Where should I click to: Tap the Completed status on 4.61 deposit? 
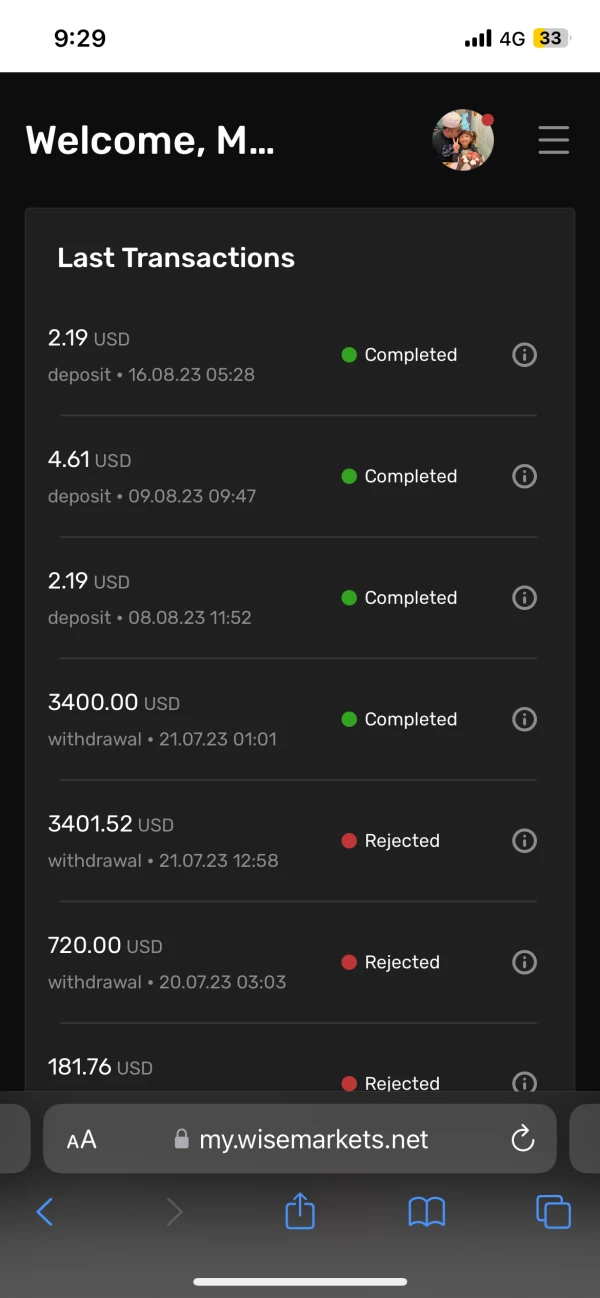[410, 476]
